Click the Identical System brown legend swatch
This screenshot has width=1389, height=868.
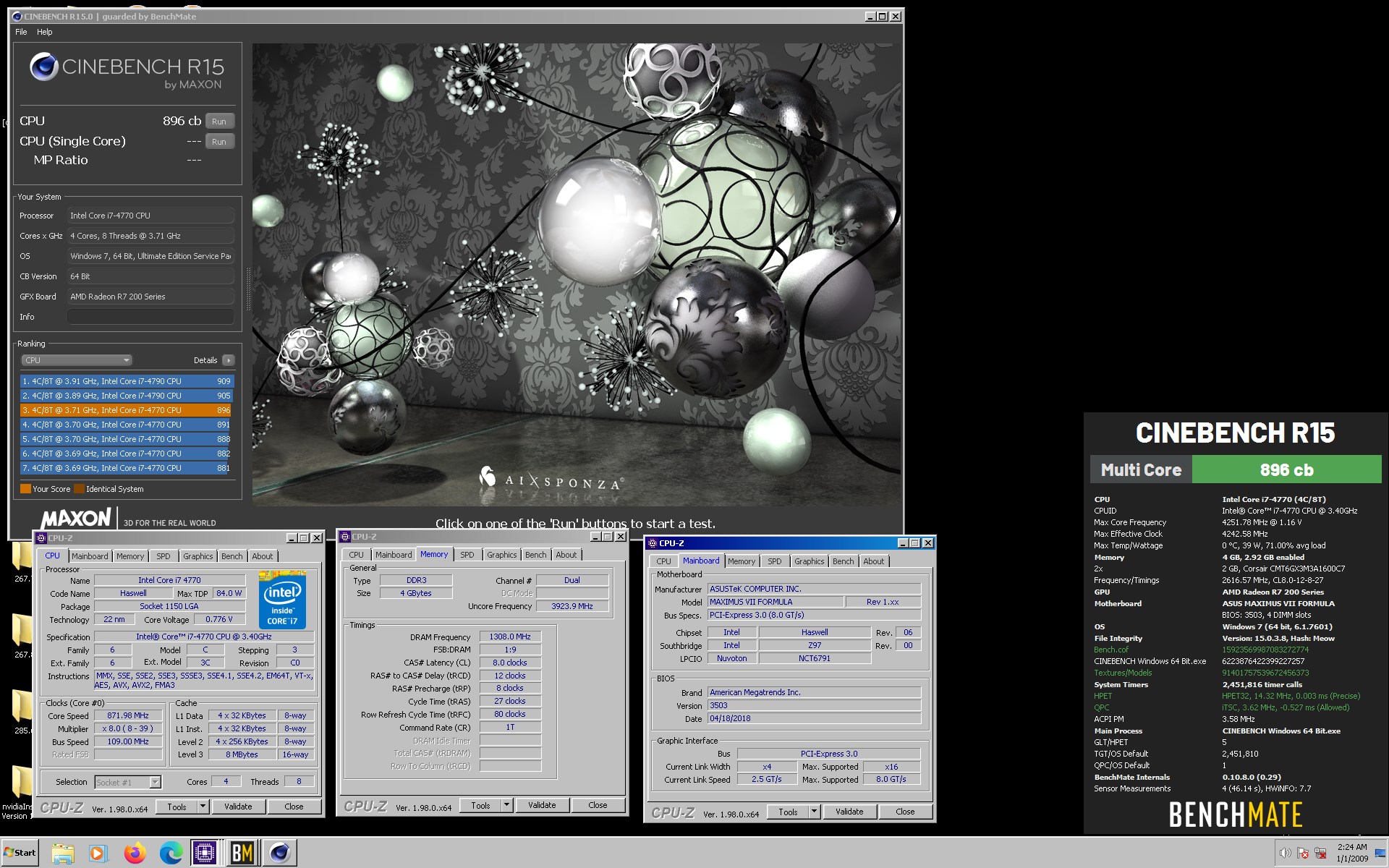tap(79, 489)
